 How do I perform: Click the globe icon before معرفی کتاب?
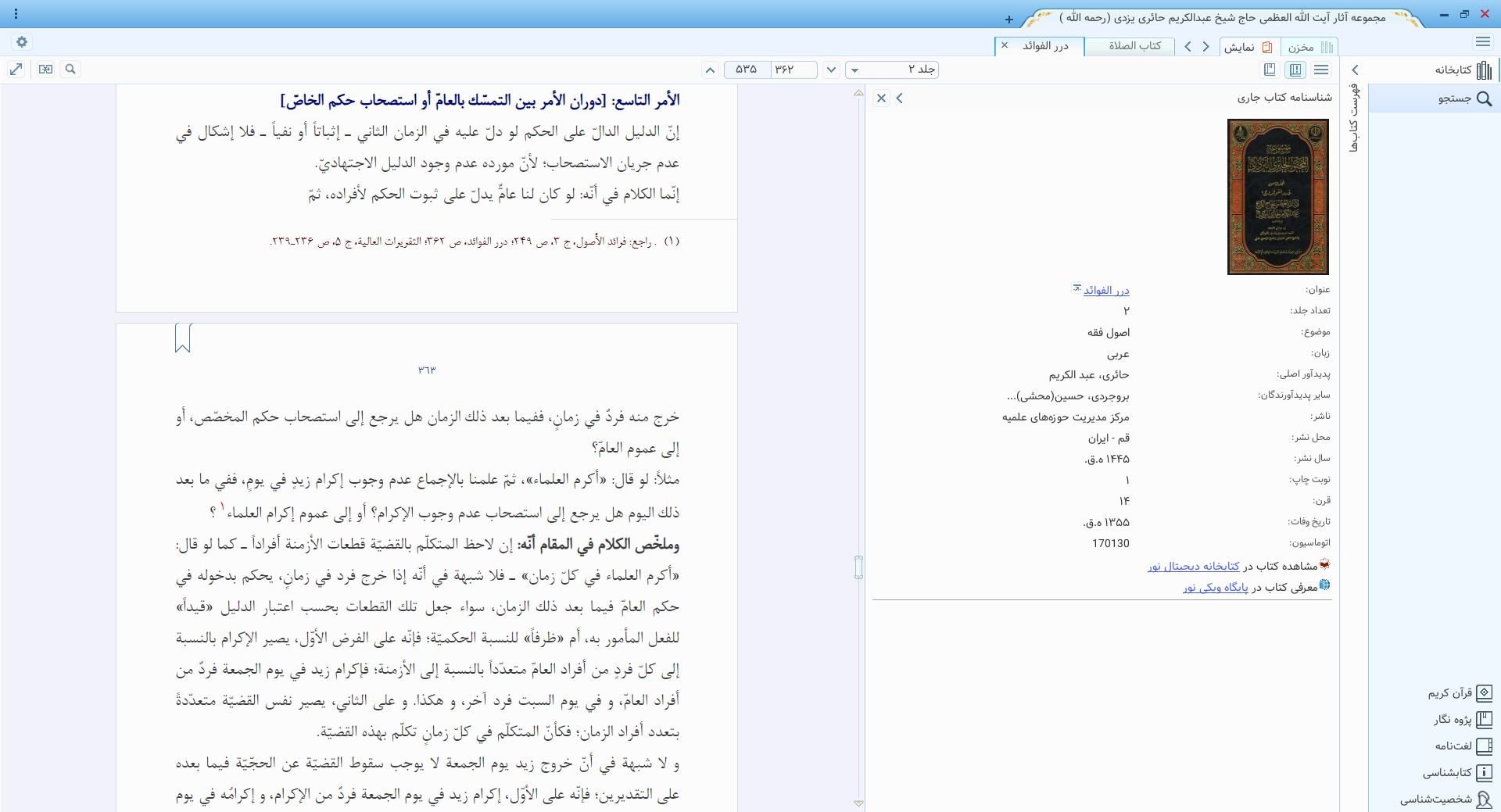pos(1324,585)
